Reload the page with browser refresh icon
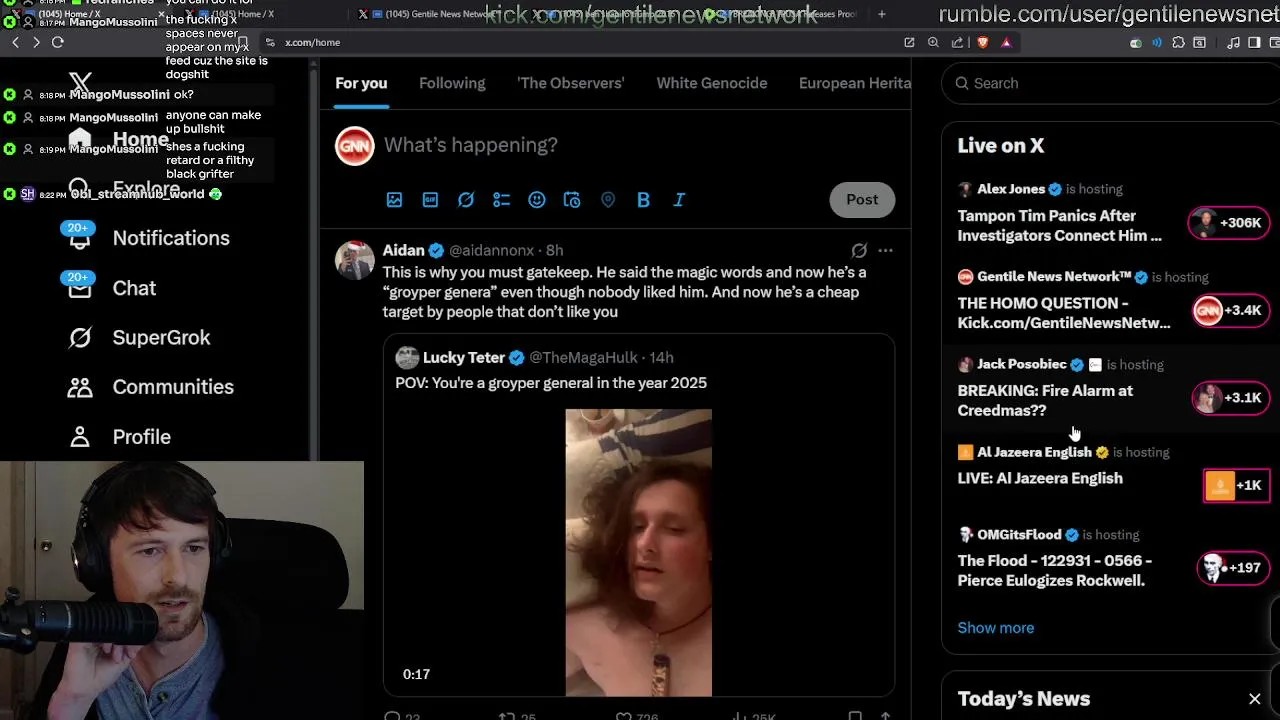 58,42
